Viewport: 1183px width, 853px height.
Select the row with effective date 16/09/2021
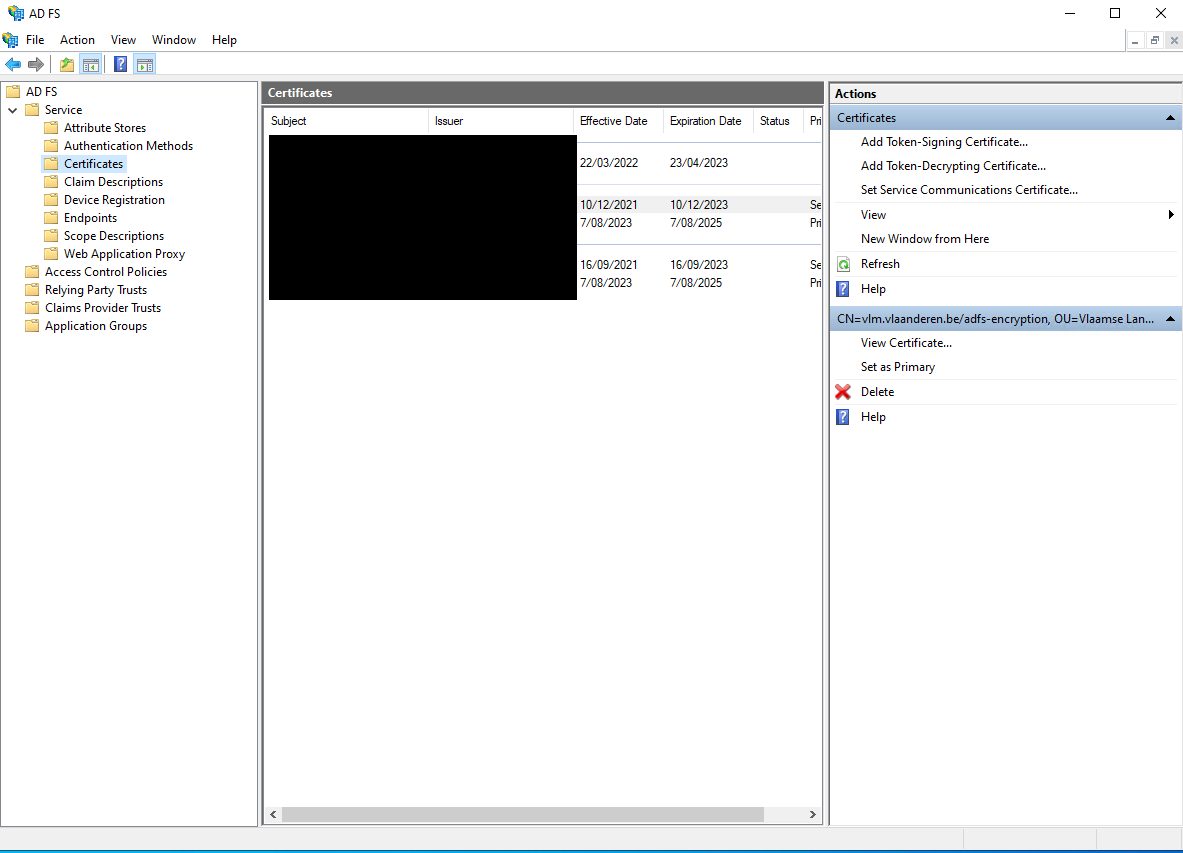pyautogui.click(x=545, y=265)
